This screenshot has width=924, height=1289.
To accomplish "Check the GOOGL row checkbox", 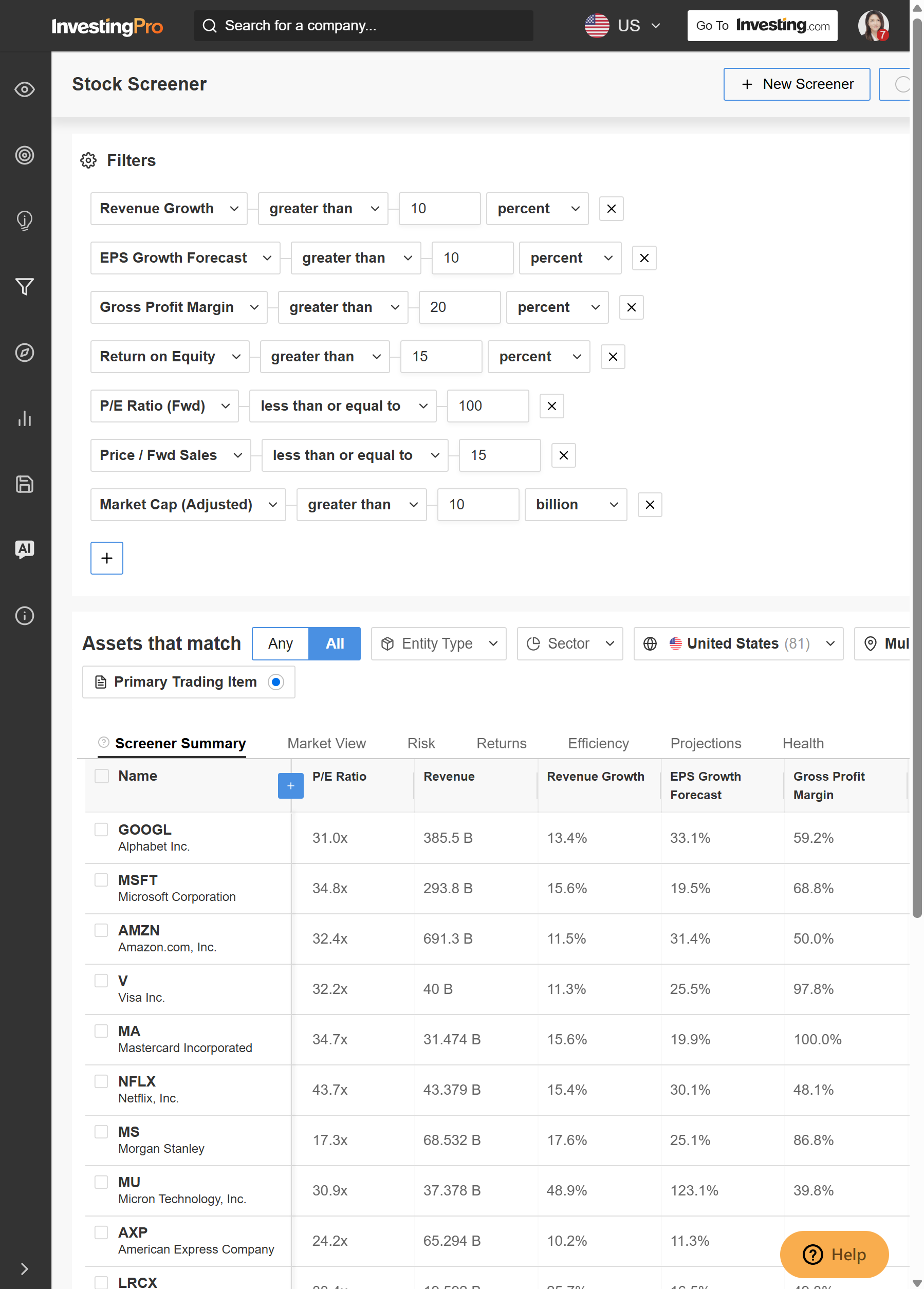I will (101, 830).
